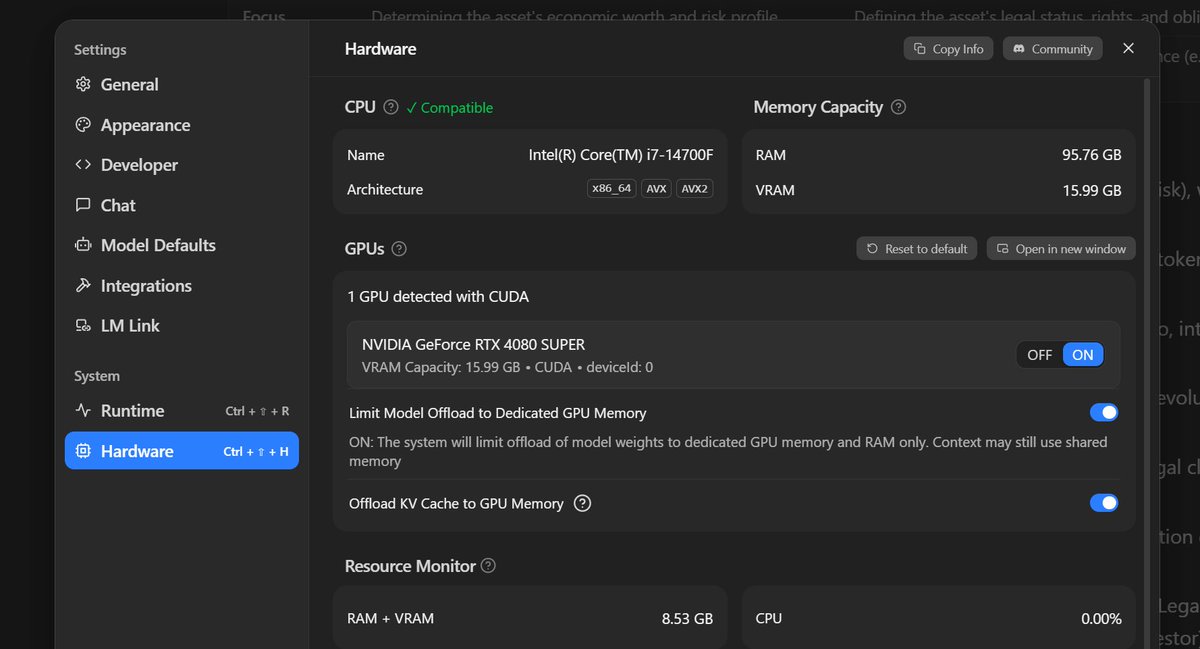Click the green Compatible status label

449,107
